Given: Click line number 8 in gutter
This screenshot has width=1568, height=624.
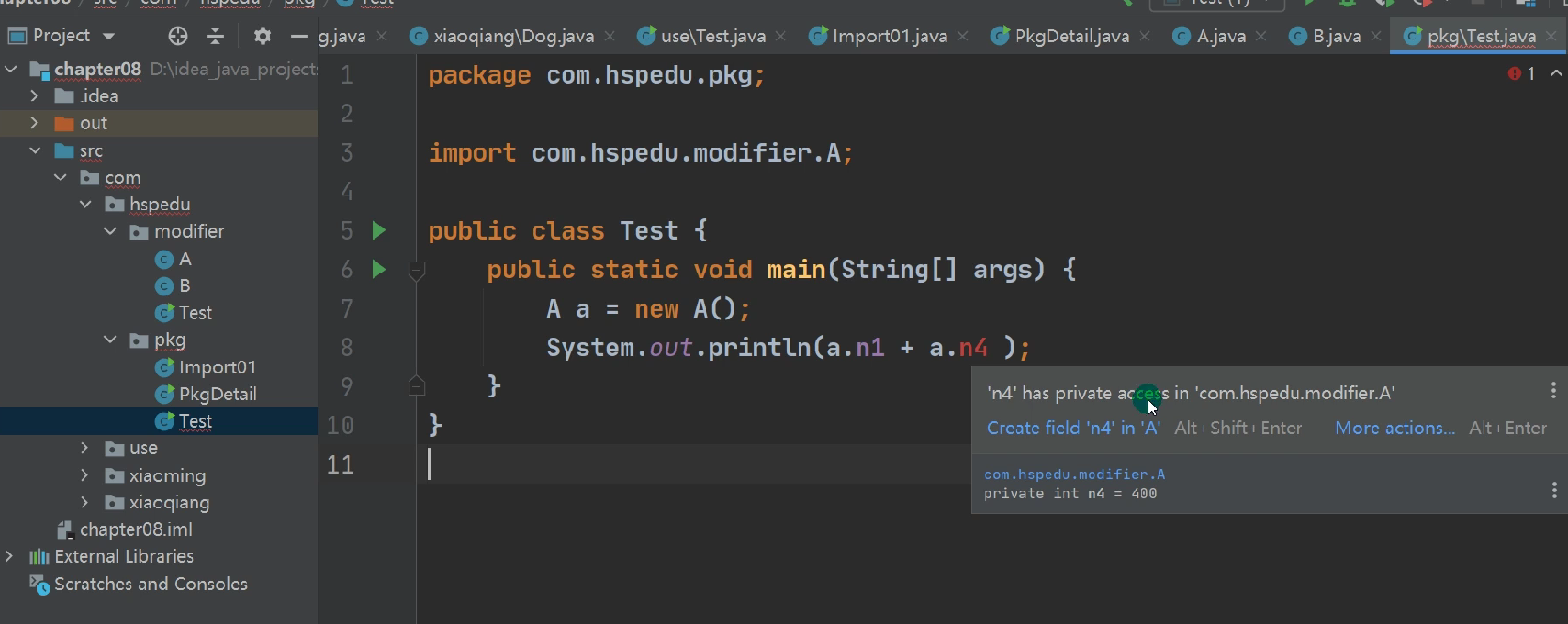Looking at the screenshot, I should [x=347, y=348].
